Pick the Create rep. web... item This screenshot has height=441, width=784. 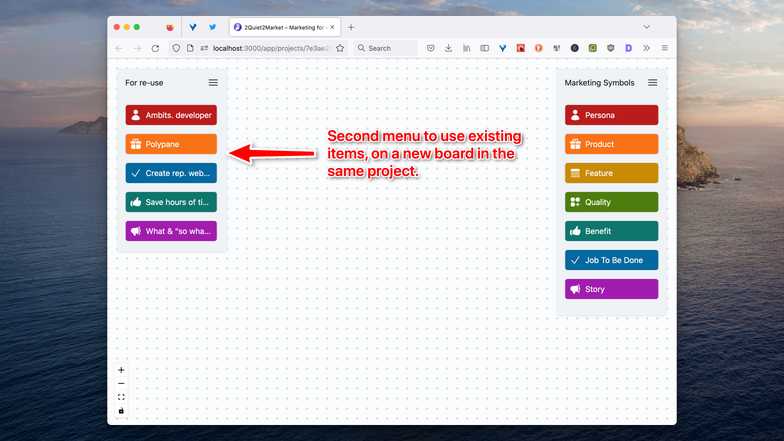coord(171,173)
